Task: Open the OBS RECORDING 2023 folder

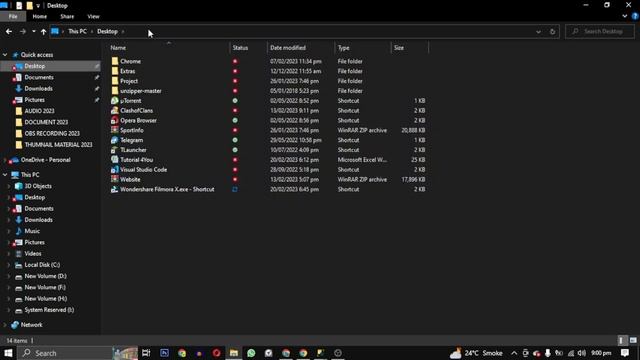Action: pyautogui.click(x=52, y=133)
